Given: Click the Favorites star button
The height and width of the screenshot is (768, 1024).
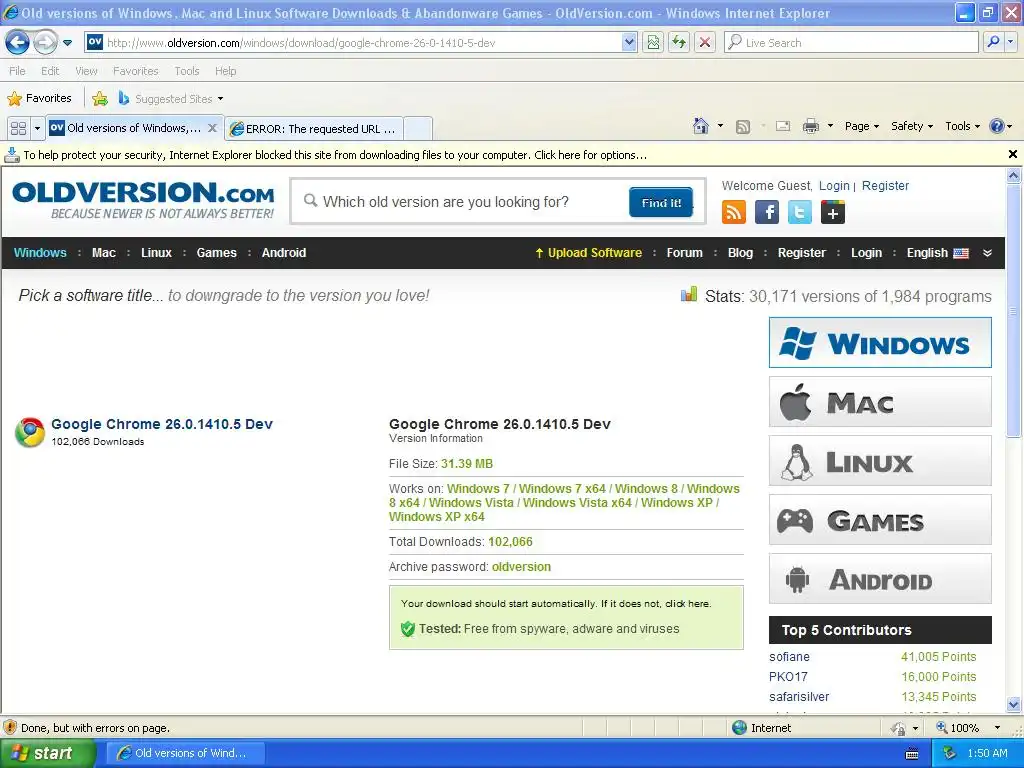Looking at the screenshot, I should pos(39,98).
